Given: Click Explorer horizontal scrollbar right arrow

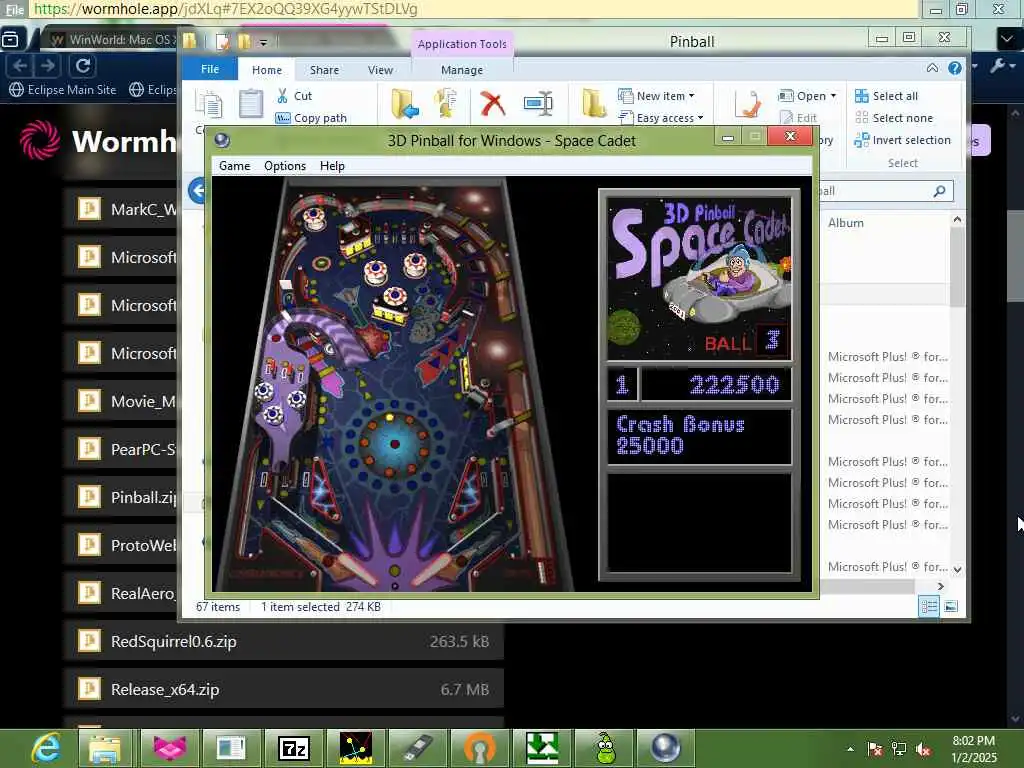Looking at the screenshot, I should tap(940, 586).
